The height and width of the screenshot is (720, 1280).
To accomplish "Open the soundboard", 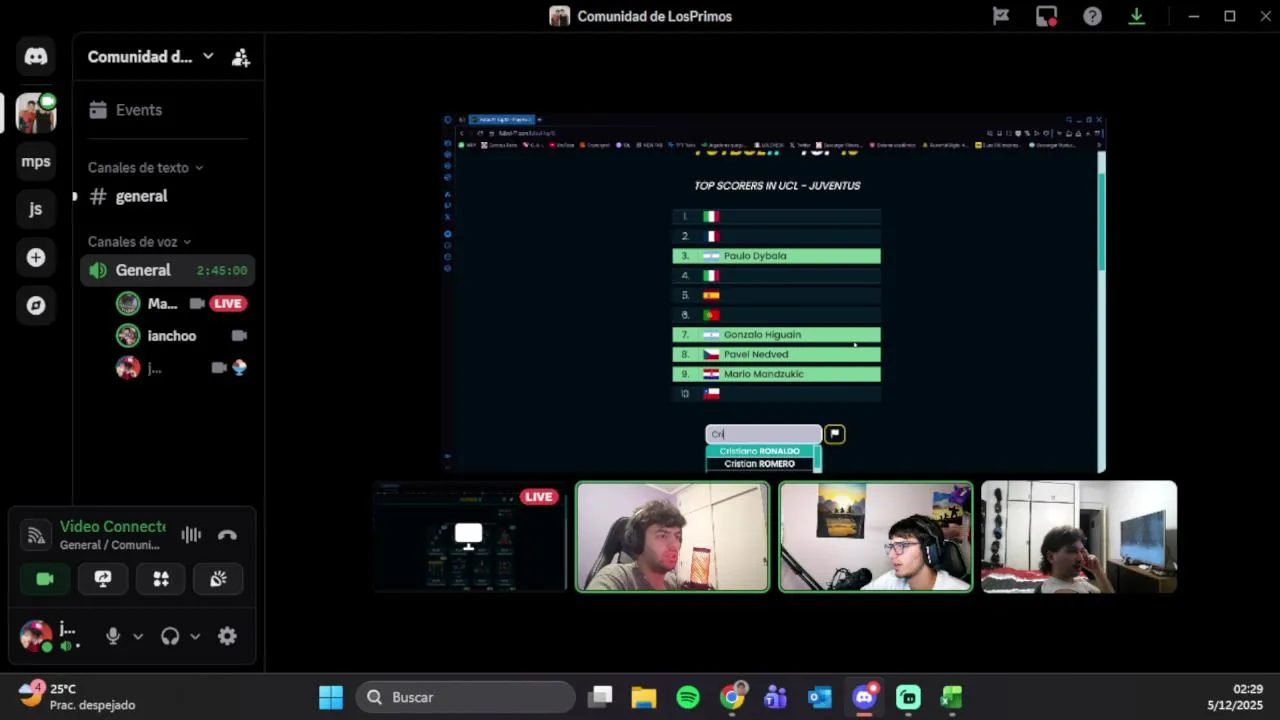I will pyautogui.click(x=218, y=579).
